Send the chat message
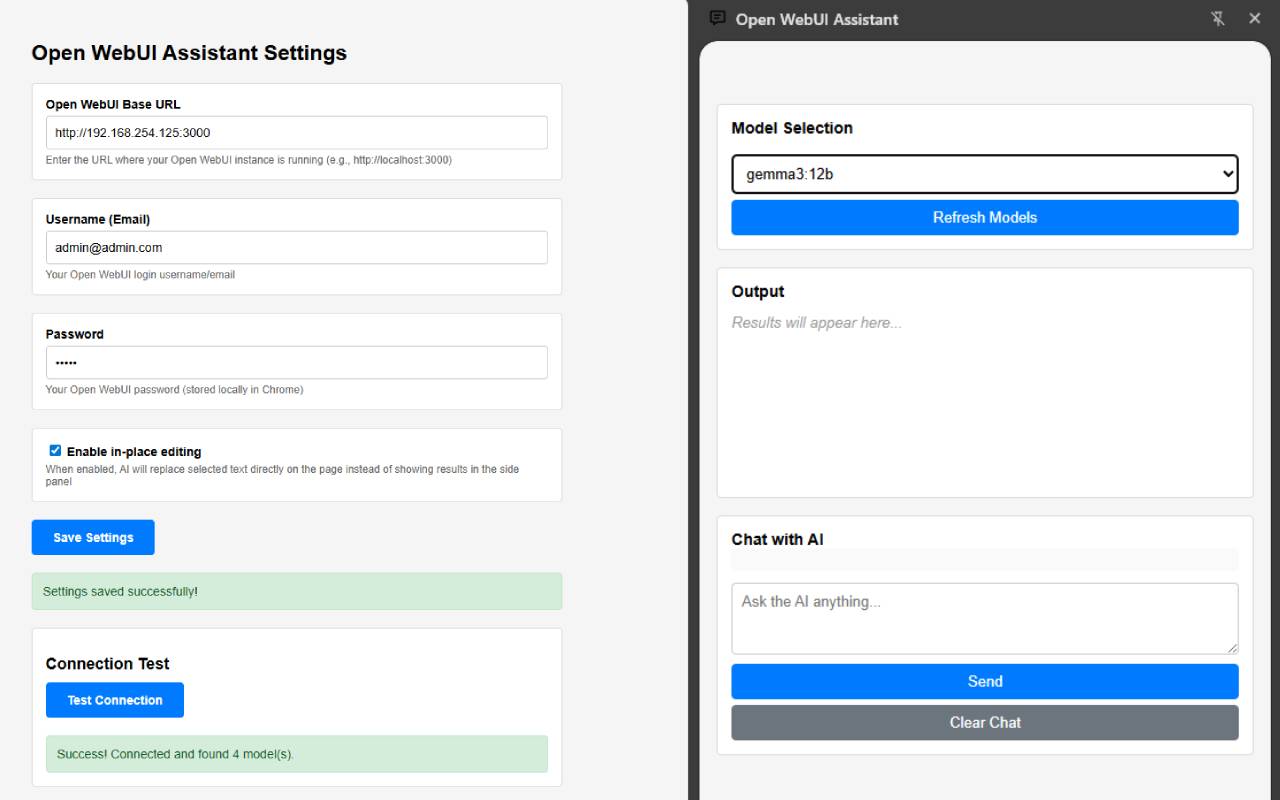This screenshot has width=1280, height=800. [x=985, y=681]
